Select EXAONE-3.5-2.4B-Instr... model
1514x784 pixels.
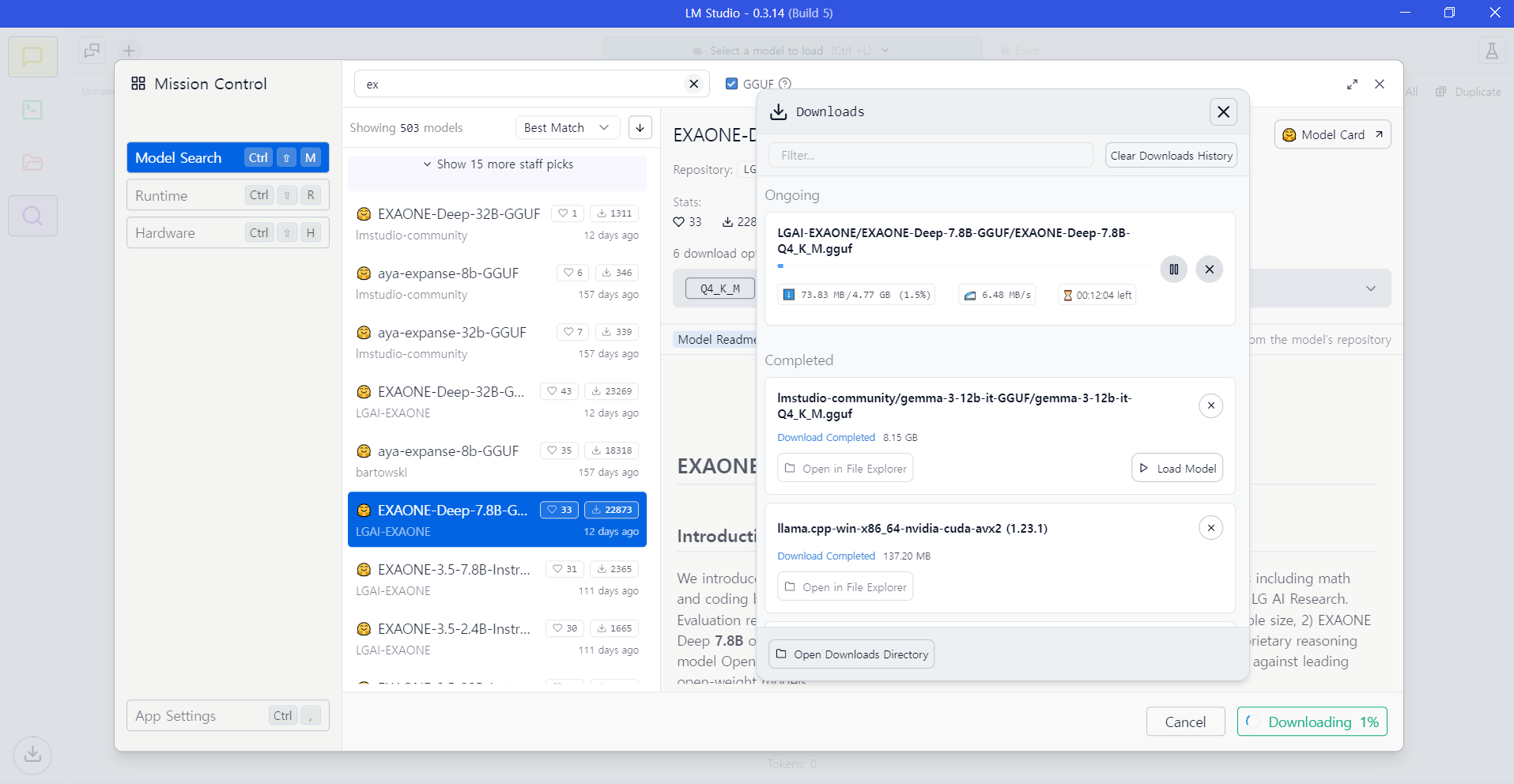[x=497, y=639]
